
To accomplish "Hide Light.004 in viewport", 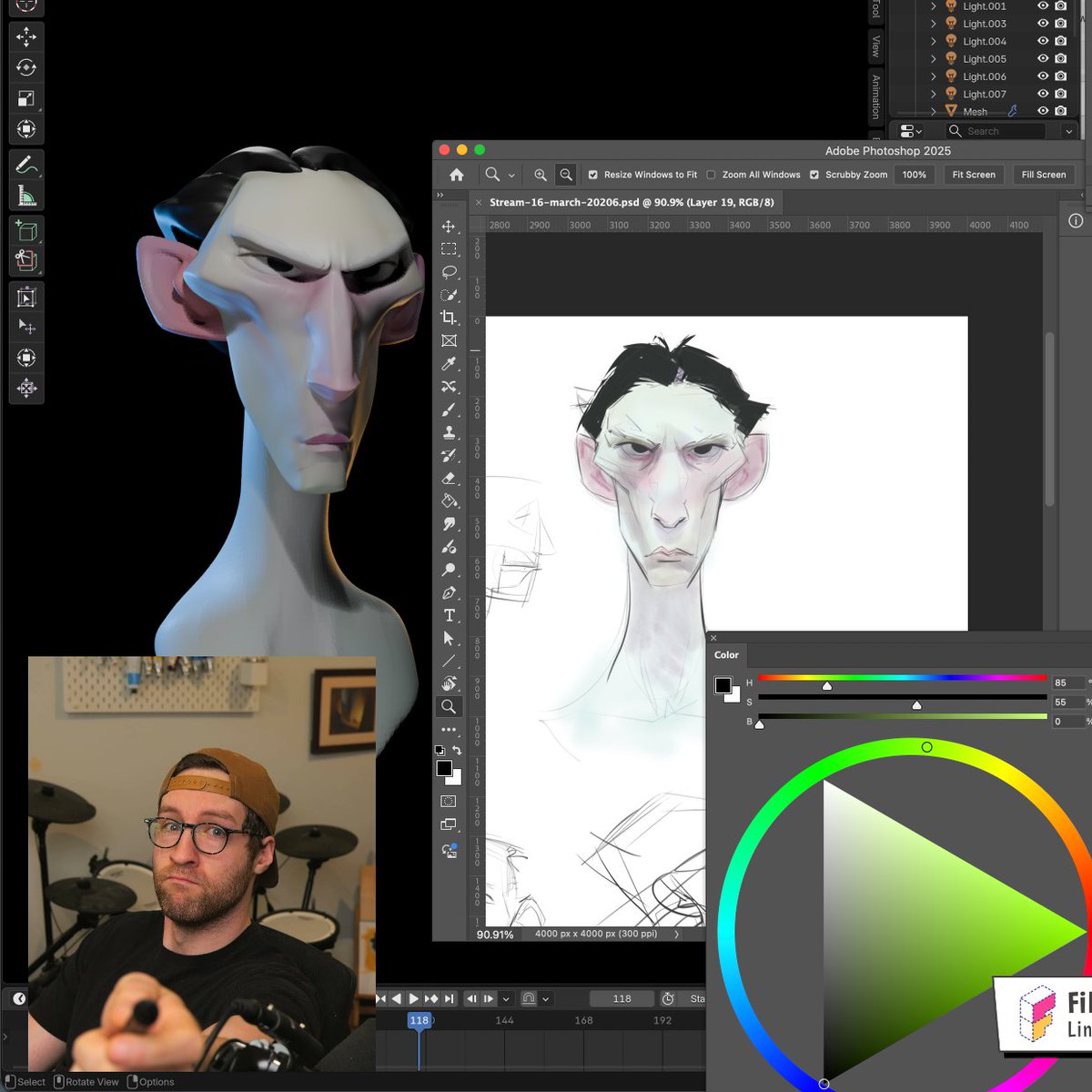I will (1043, 41).
